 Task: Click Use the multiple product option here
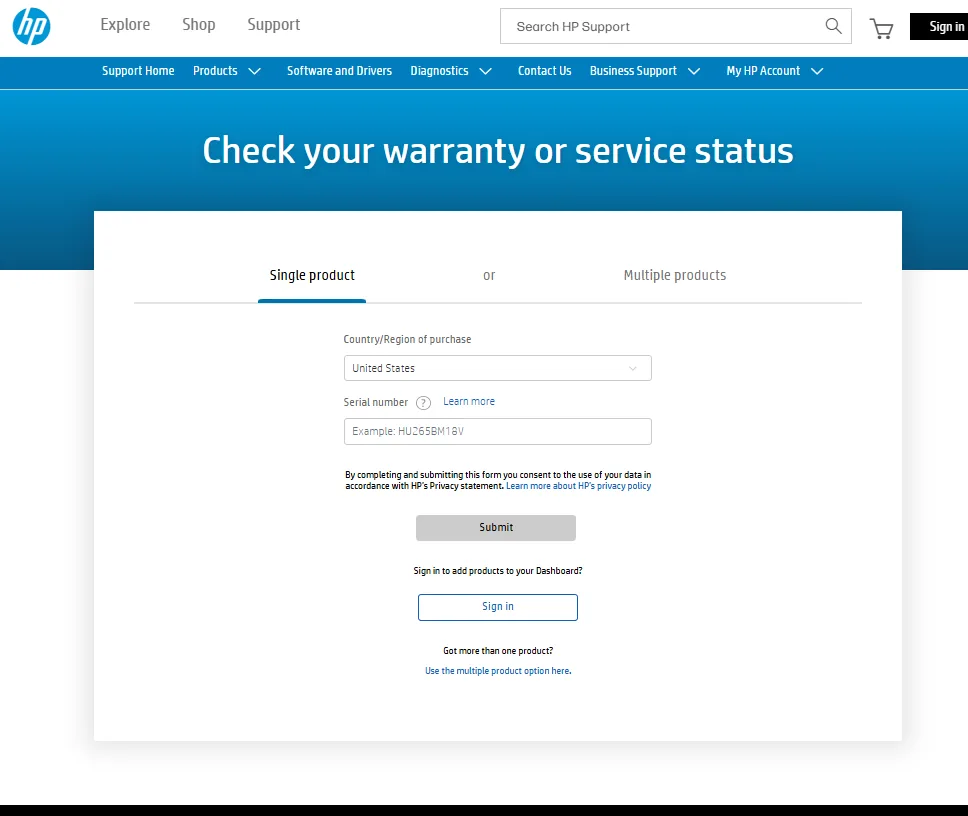click(x=498, y=671)
